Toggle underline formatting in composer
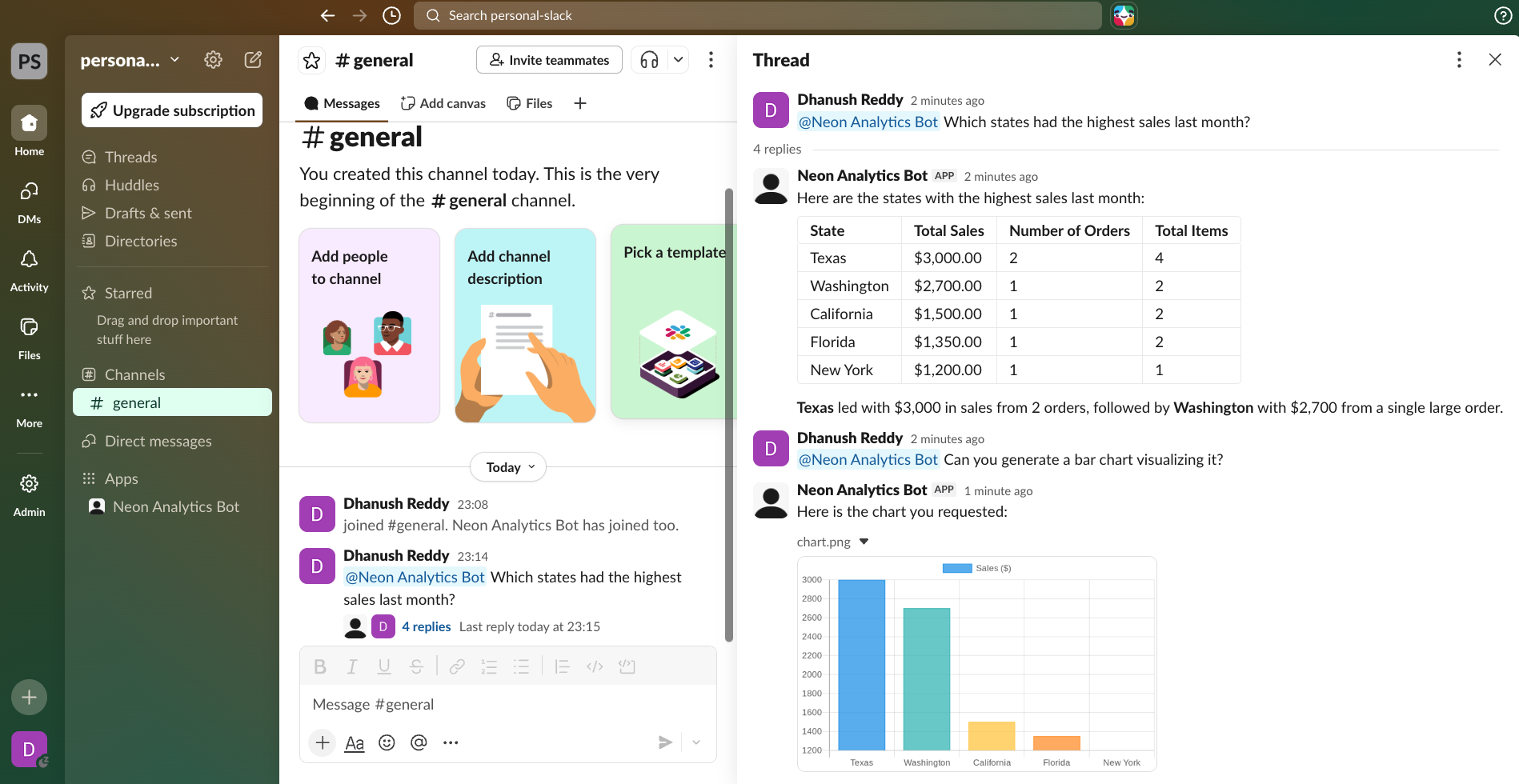Screen dimensions: 1519x784 [384, 666]
